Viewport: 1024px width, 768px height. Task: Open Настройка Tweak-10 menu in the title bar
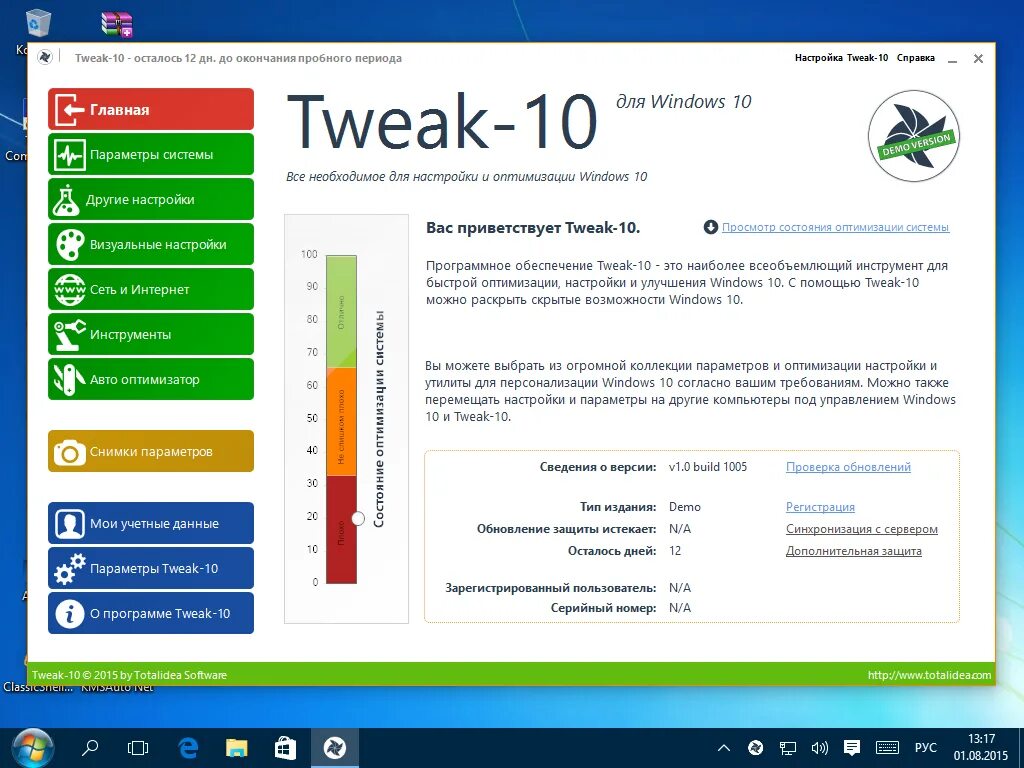(x=841, y=57)
